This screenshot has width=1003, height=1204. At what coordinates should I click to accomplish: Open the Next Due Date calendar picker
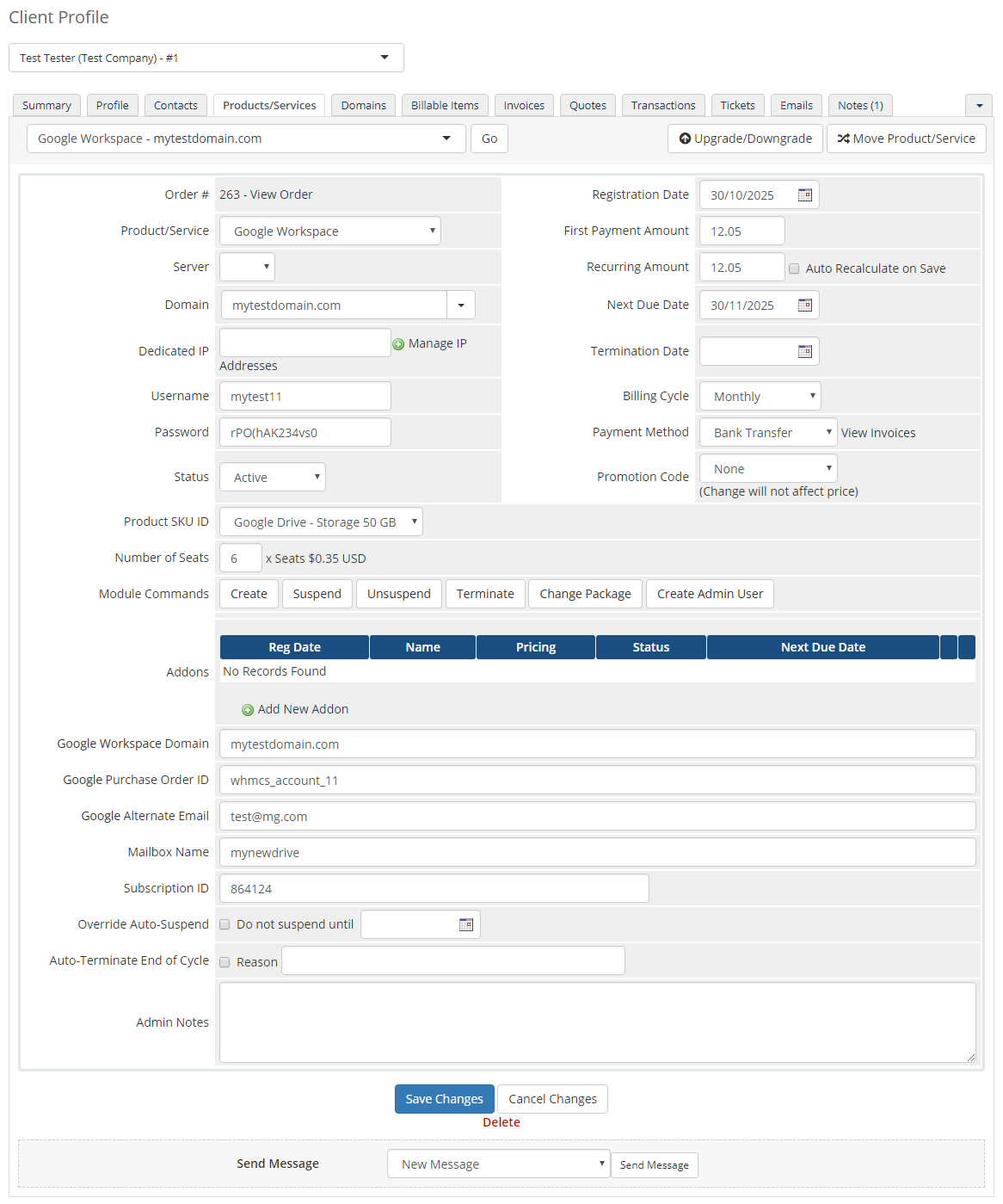click(x=804, y=305)
